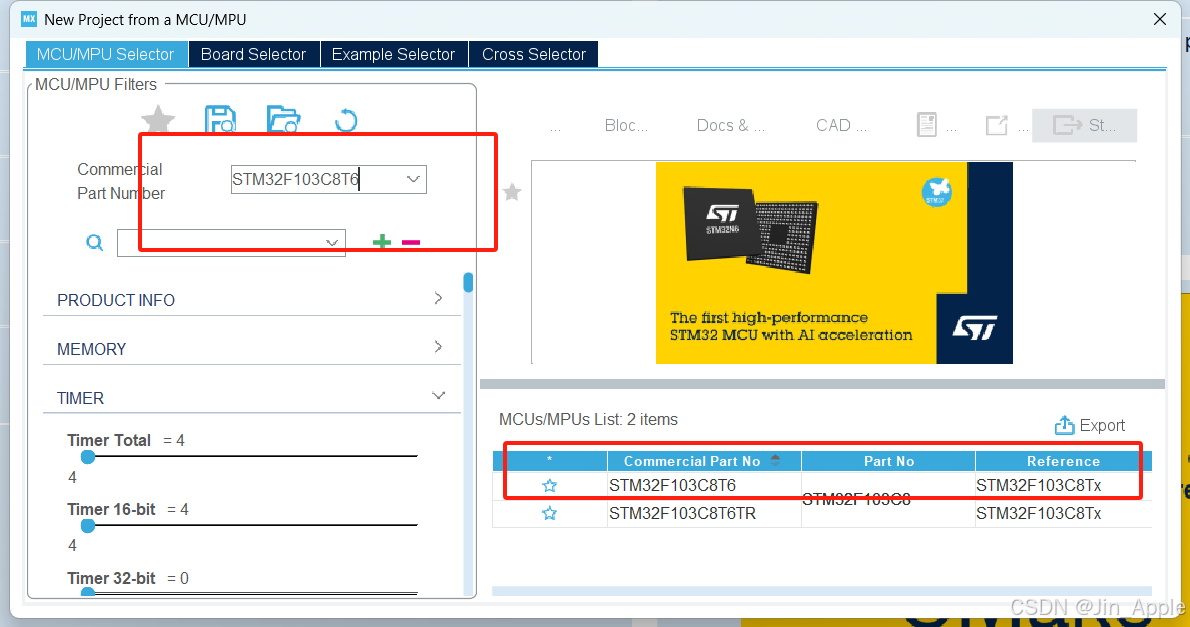Click the datasheet document icon

927,124
